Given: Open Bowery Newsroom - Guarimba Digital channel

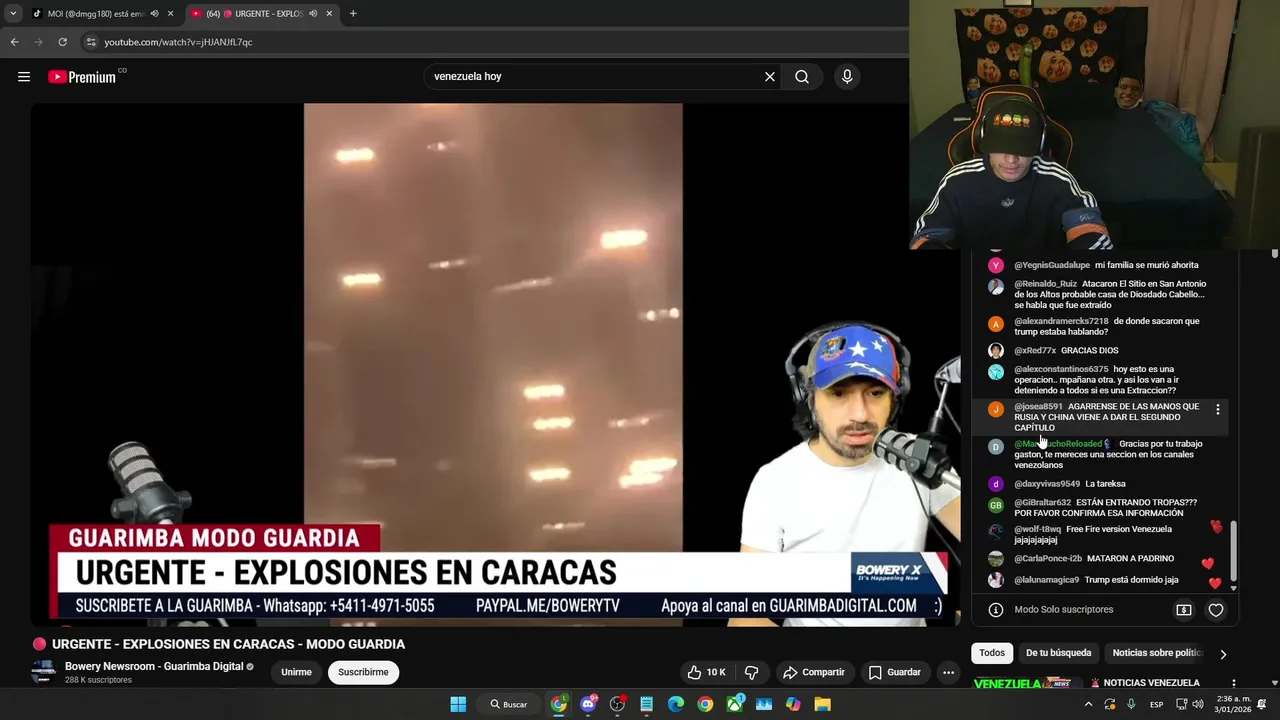Looking at the screenshot, I should click(x=154, y=666).
